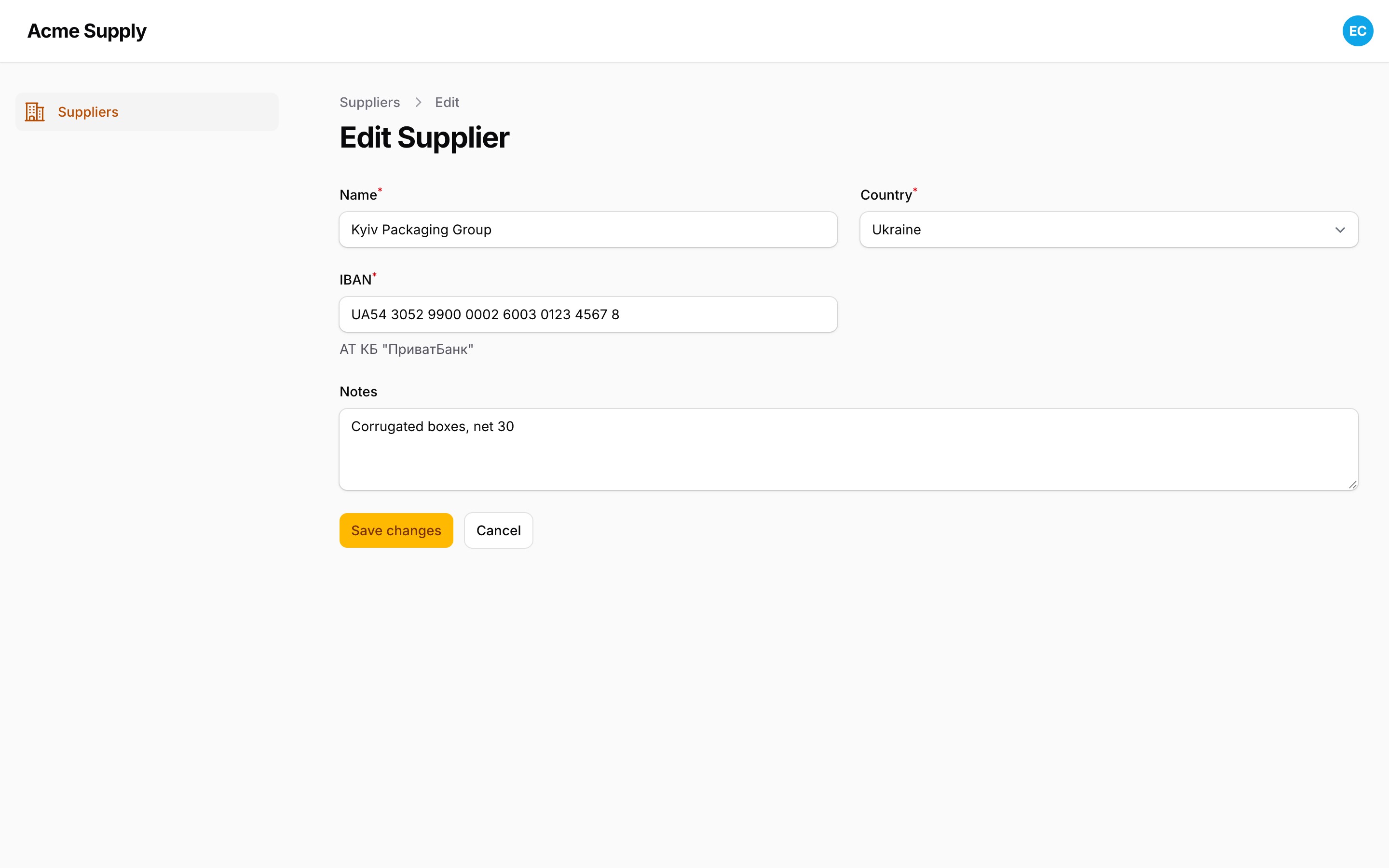Viewport: 1389px width, 868px height.
Task: Expand the Country dropdown chevron
Action: coord(1340,230)
